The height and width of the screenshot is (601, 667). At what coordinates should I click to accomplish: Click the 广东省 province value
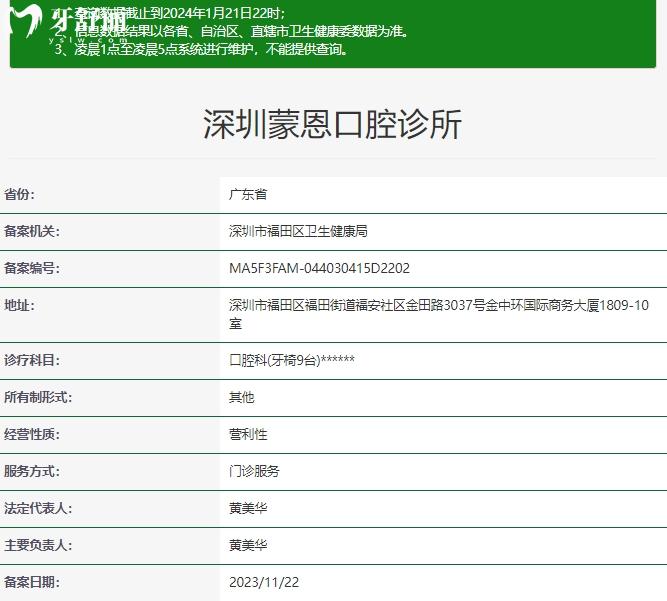click(248, 194)
